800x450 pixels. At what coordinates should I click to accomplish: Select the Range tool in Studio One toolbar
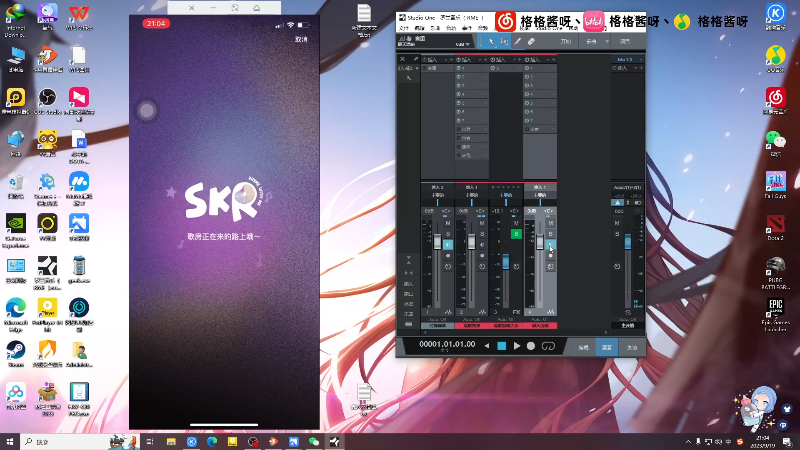[504, 41]
